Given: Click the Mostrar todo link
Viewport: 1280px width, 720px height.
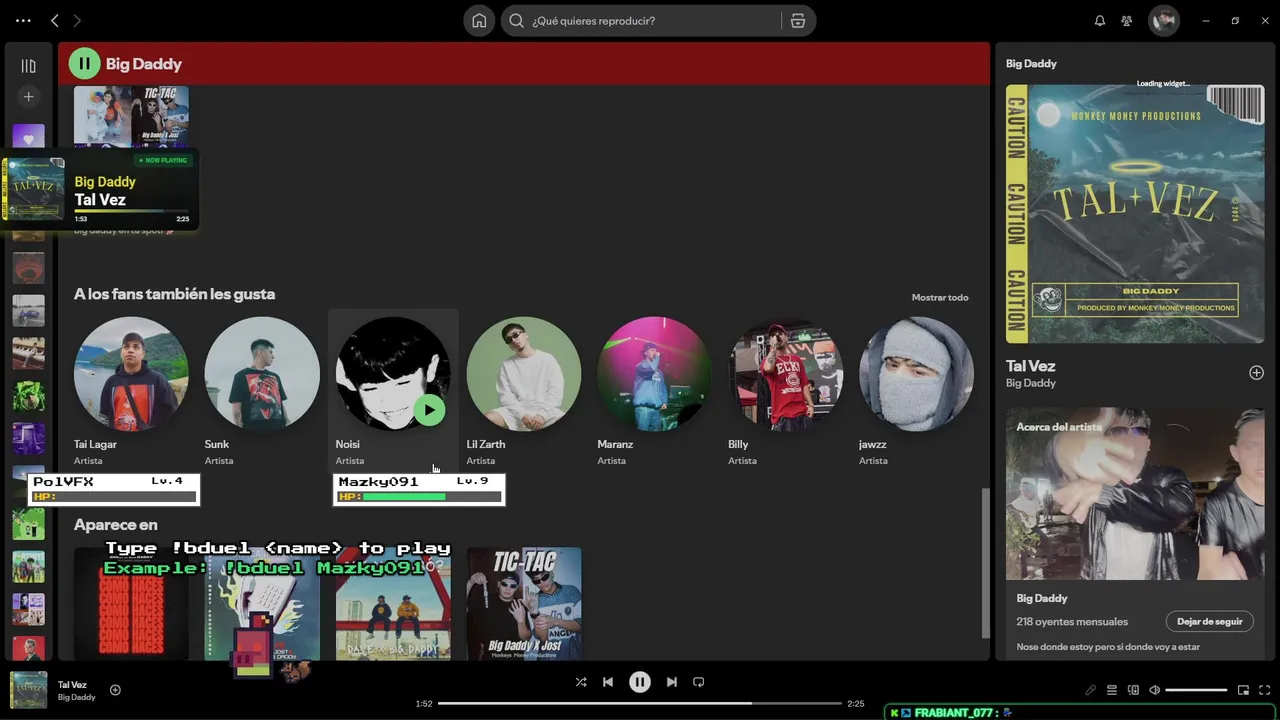Looking at the screenshot, I should [940, 297].
